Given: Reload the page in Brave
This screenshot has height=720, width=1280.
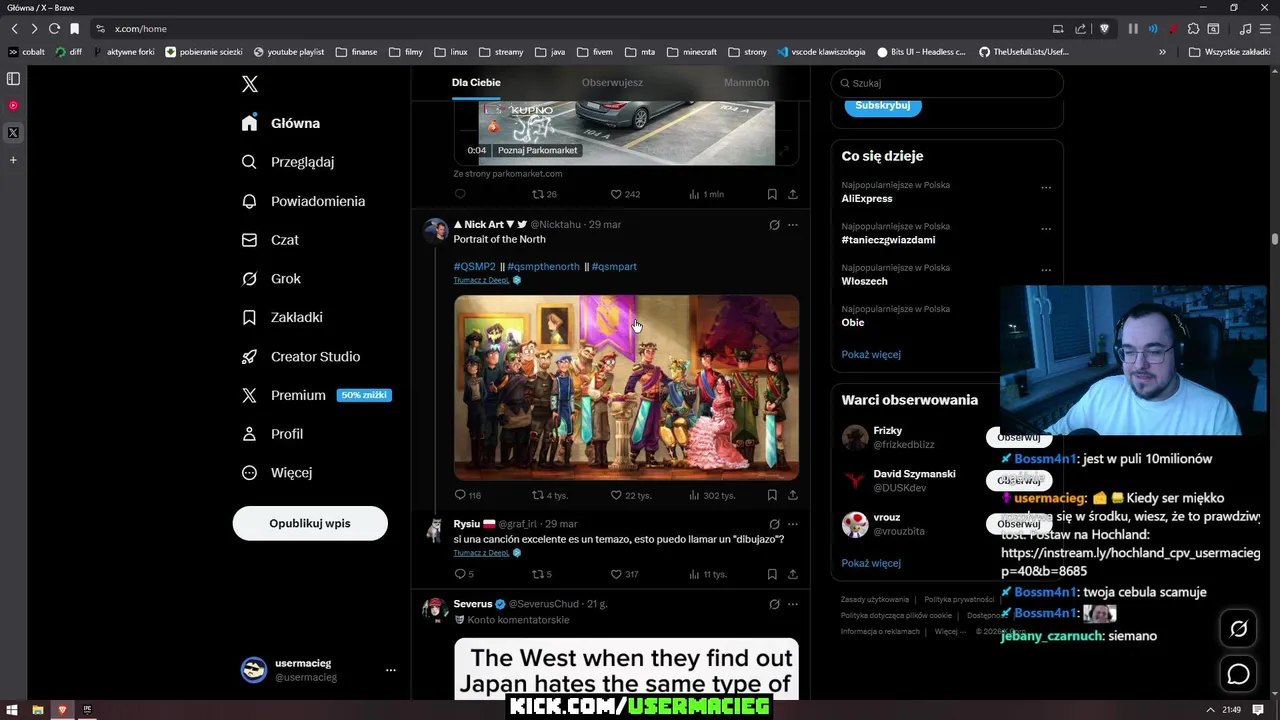Looking at the screenshot, I should click(x=54, y=29).
